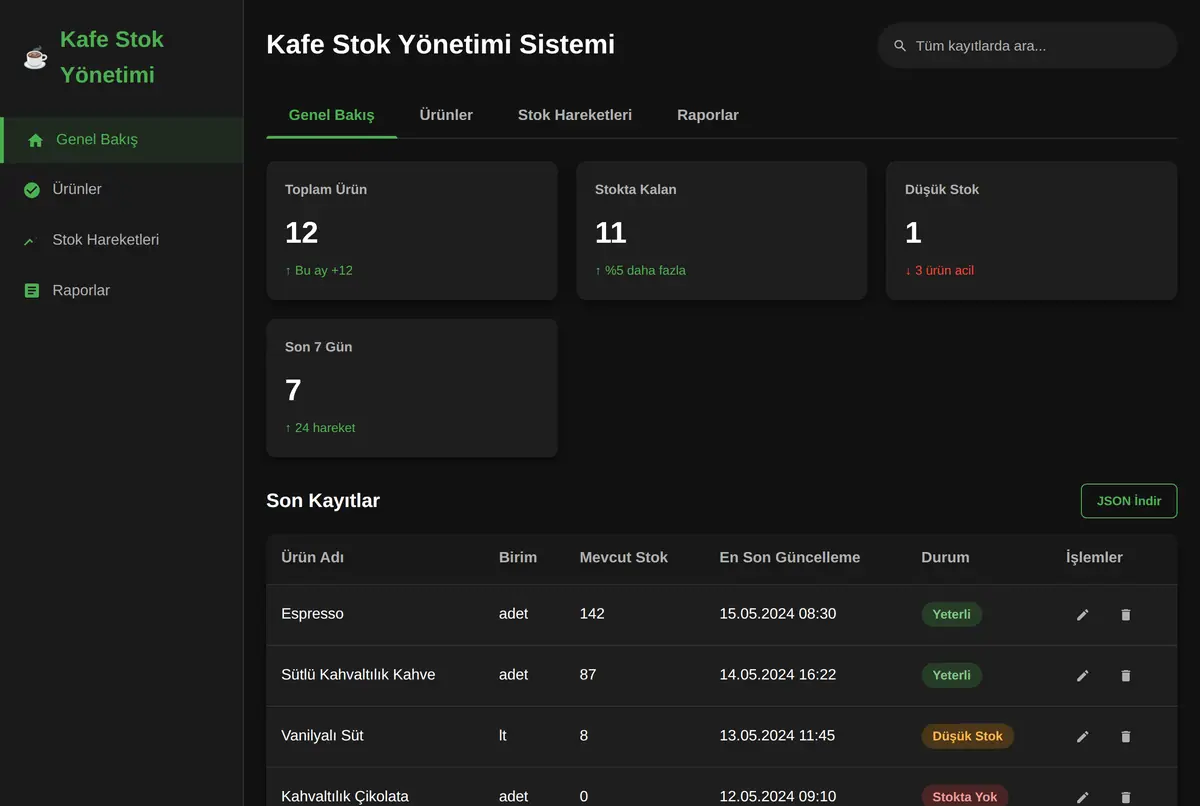Screen dimensions: 1200x806
Task: Click the En Son Güncelleme column header
Action: pyautogui.click(x=790, y=558)
